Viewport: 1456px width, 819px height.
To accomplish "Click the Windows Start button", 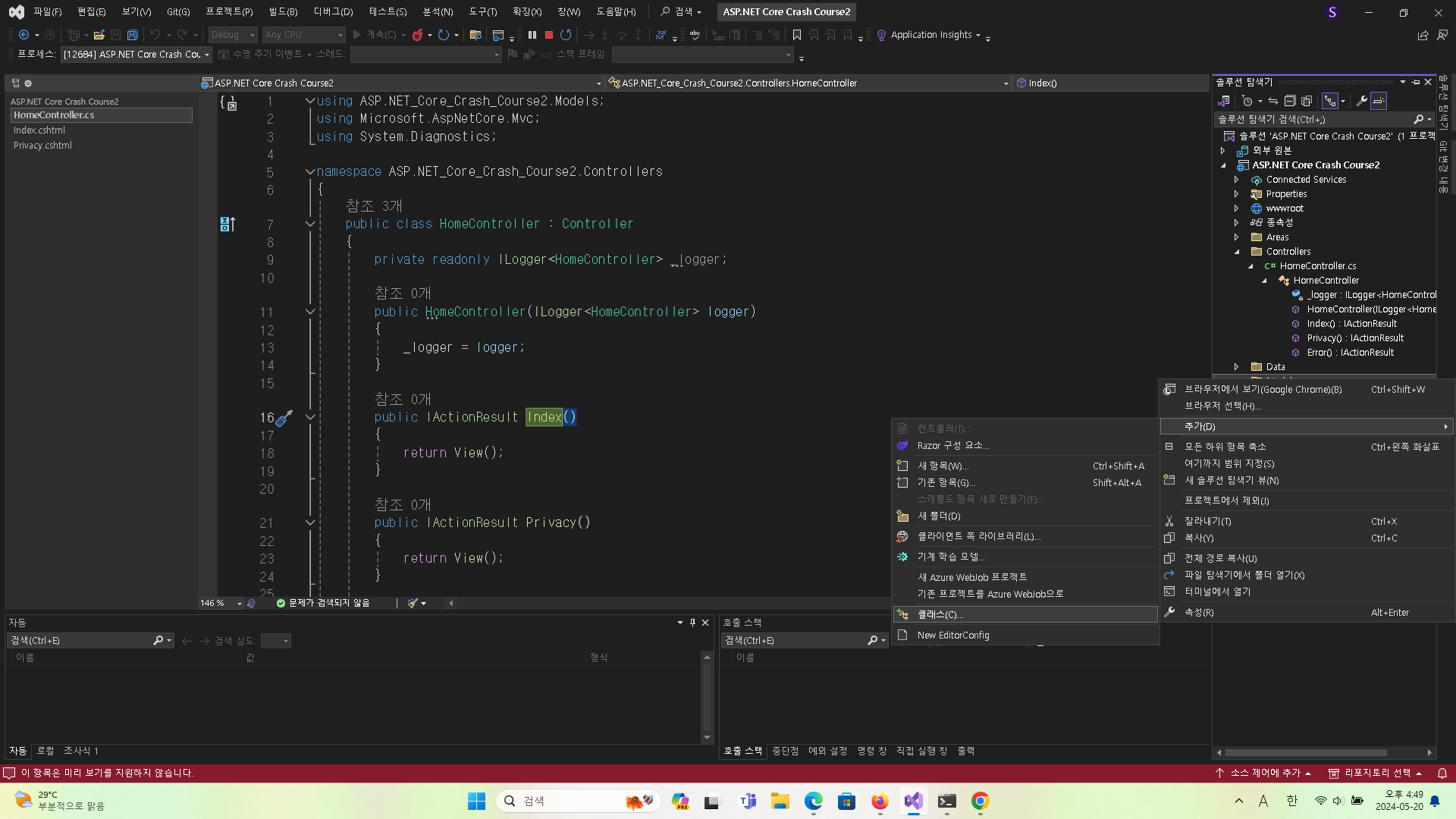I will [476, 802].
